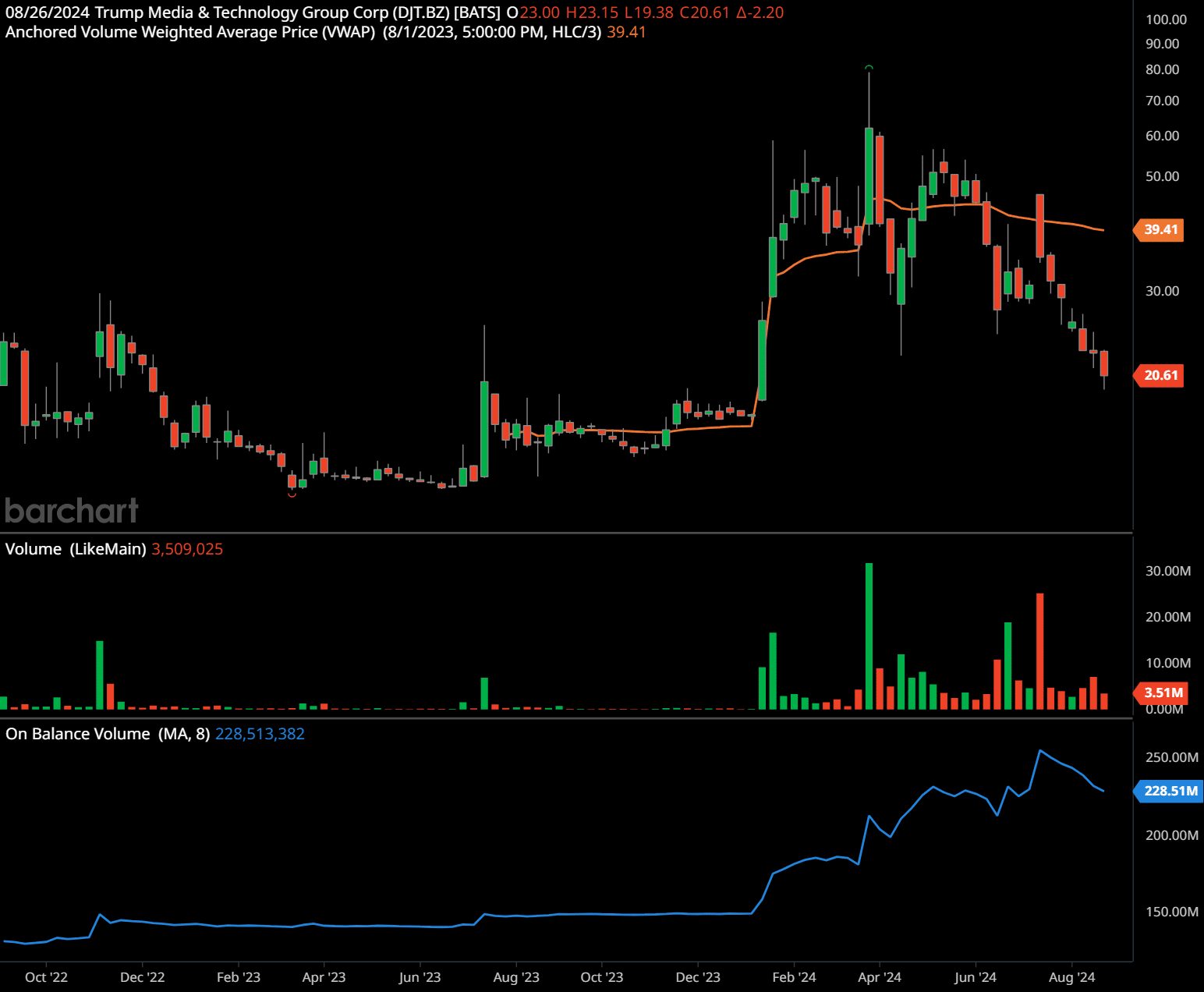
Task: Click the tallest green volume bar near Apr '24
Action: 869,636
